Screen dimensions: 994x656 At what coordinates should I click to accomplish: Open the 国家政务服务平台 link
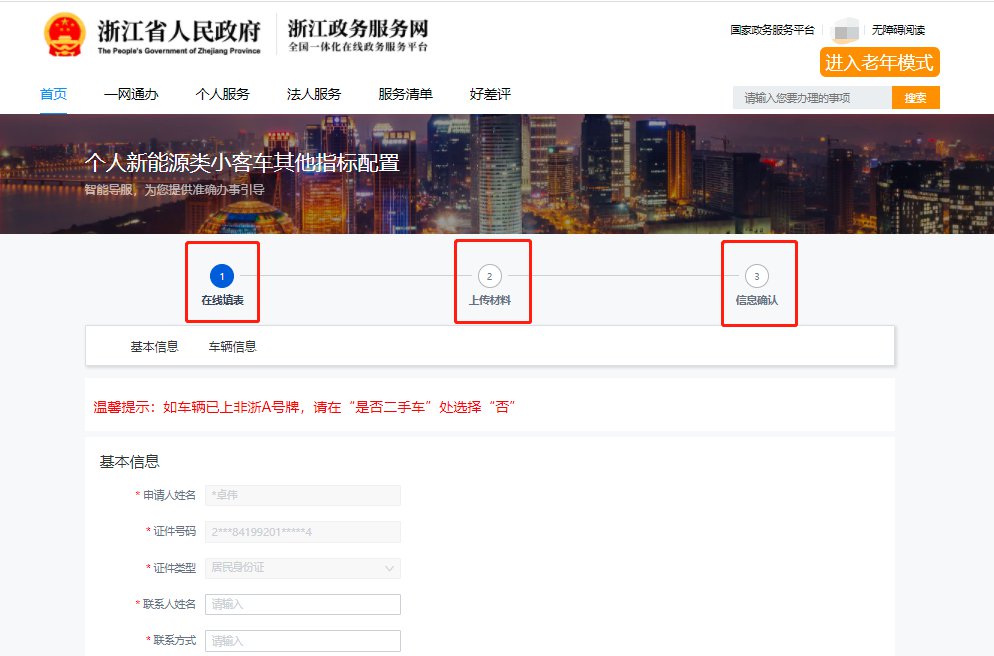click(x=772, y=30)
